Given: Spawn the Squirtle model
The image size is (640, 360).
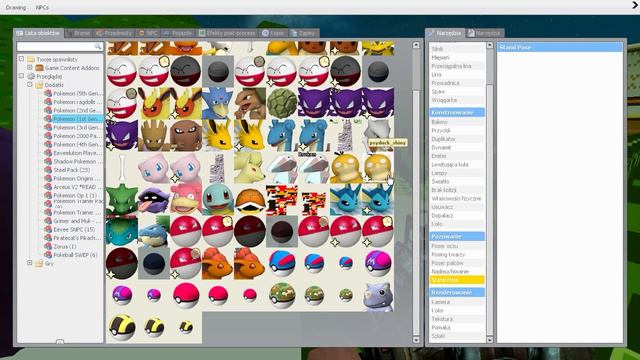Looking at the screenshot, I should [218, 200].
